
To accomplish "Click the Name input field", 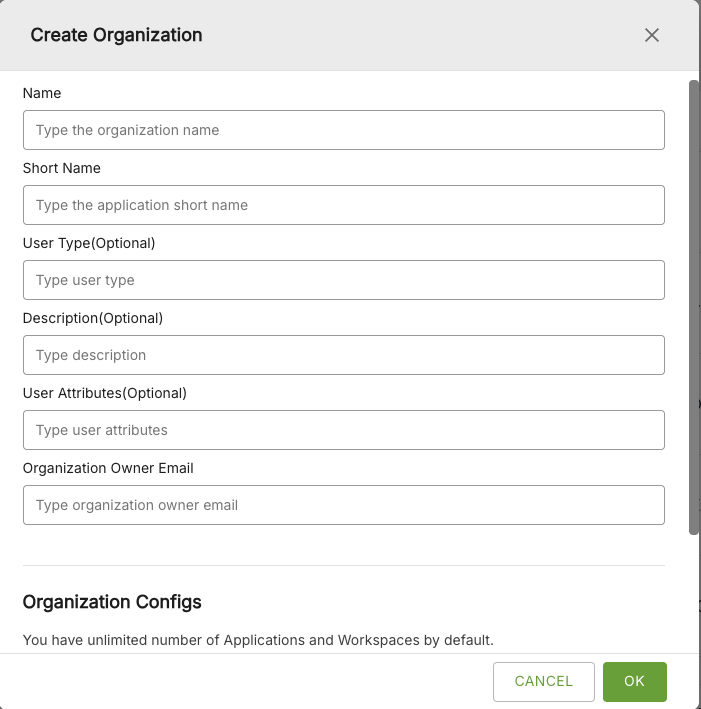I will point(343,130).
